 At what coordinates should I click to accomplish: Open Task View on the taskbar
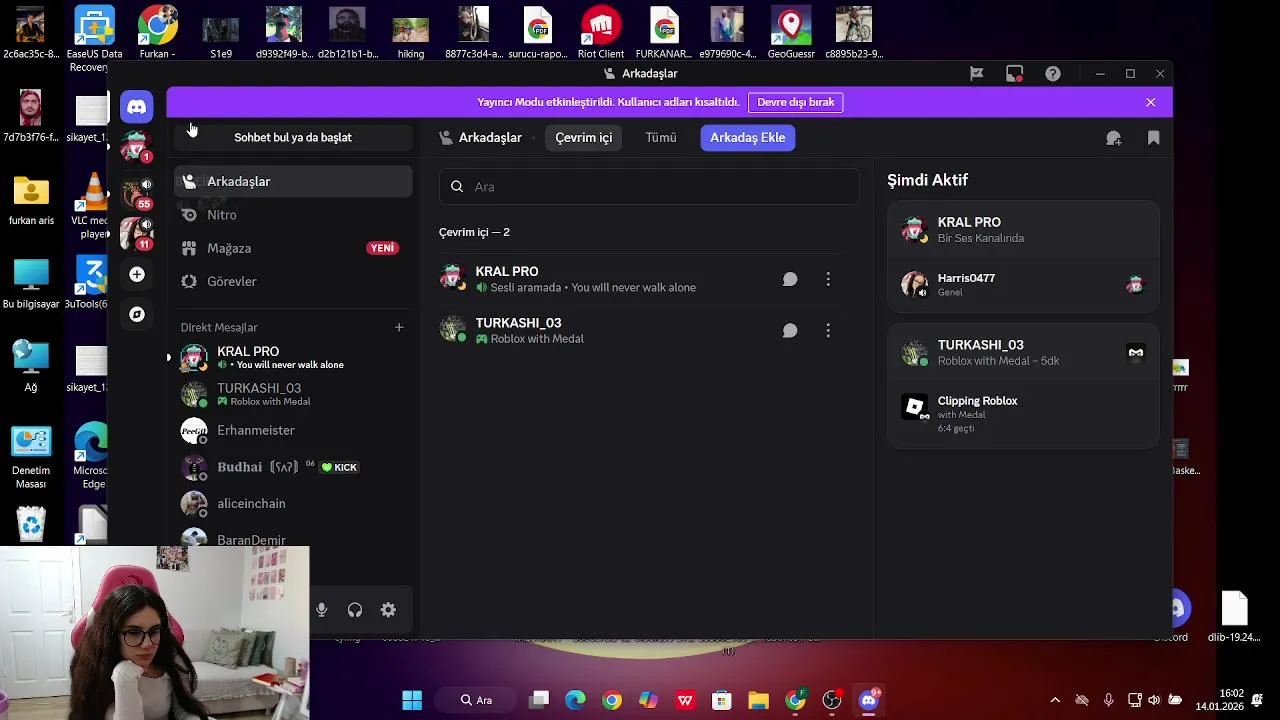539,700
